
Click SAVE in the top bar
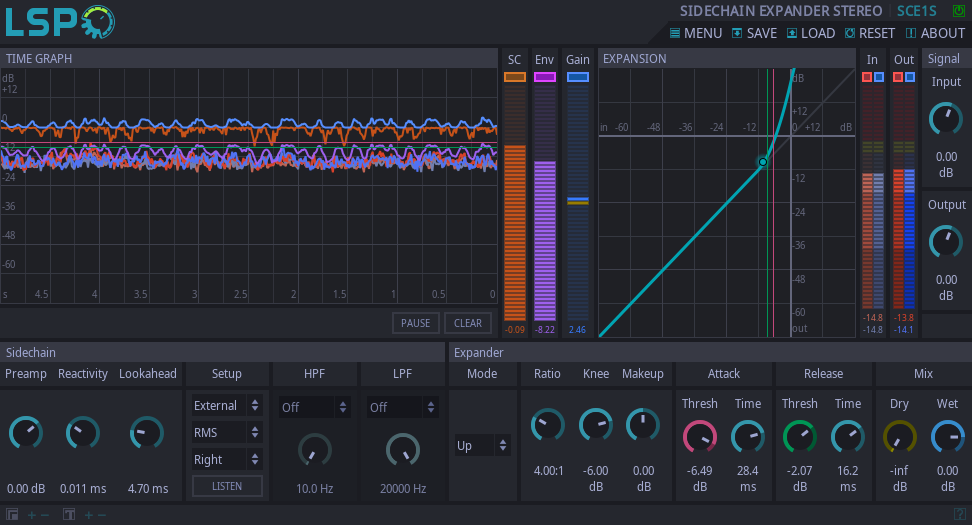pyautogui.click(x=754, y=33)
